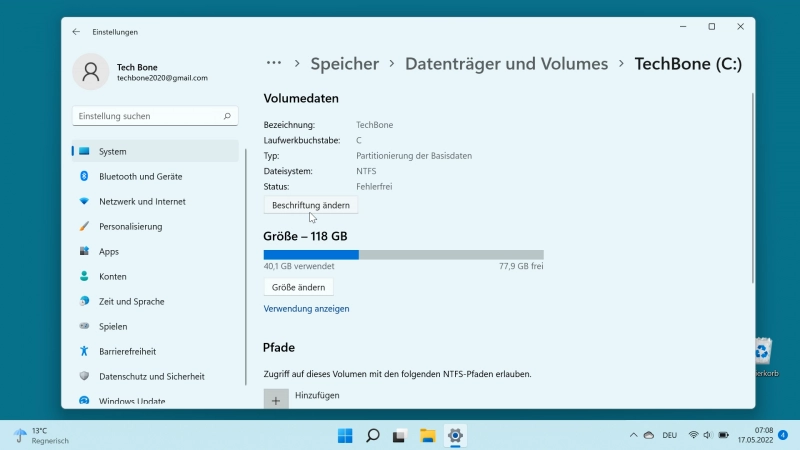This screenshot has width=800, height=450.
Task: Open Konten settings category
Action: (155, 277)
